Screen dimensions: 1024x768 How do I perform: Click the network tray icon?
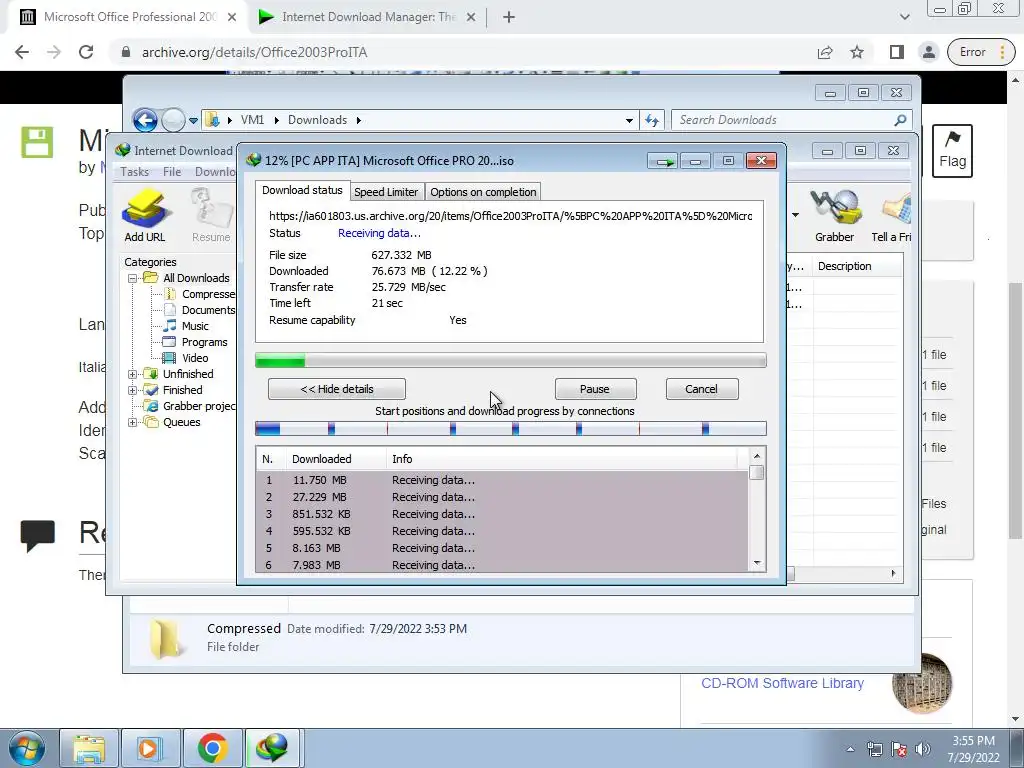pyautogui.click(x=874, y=749)
